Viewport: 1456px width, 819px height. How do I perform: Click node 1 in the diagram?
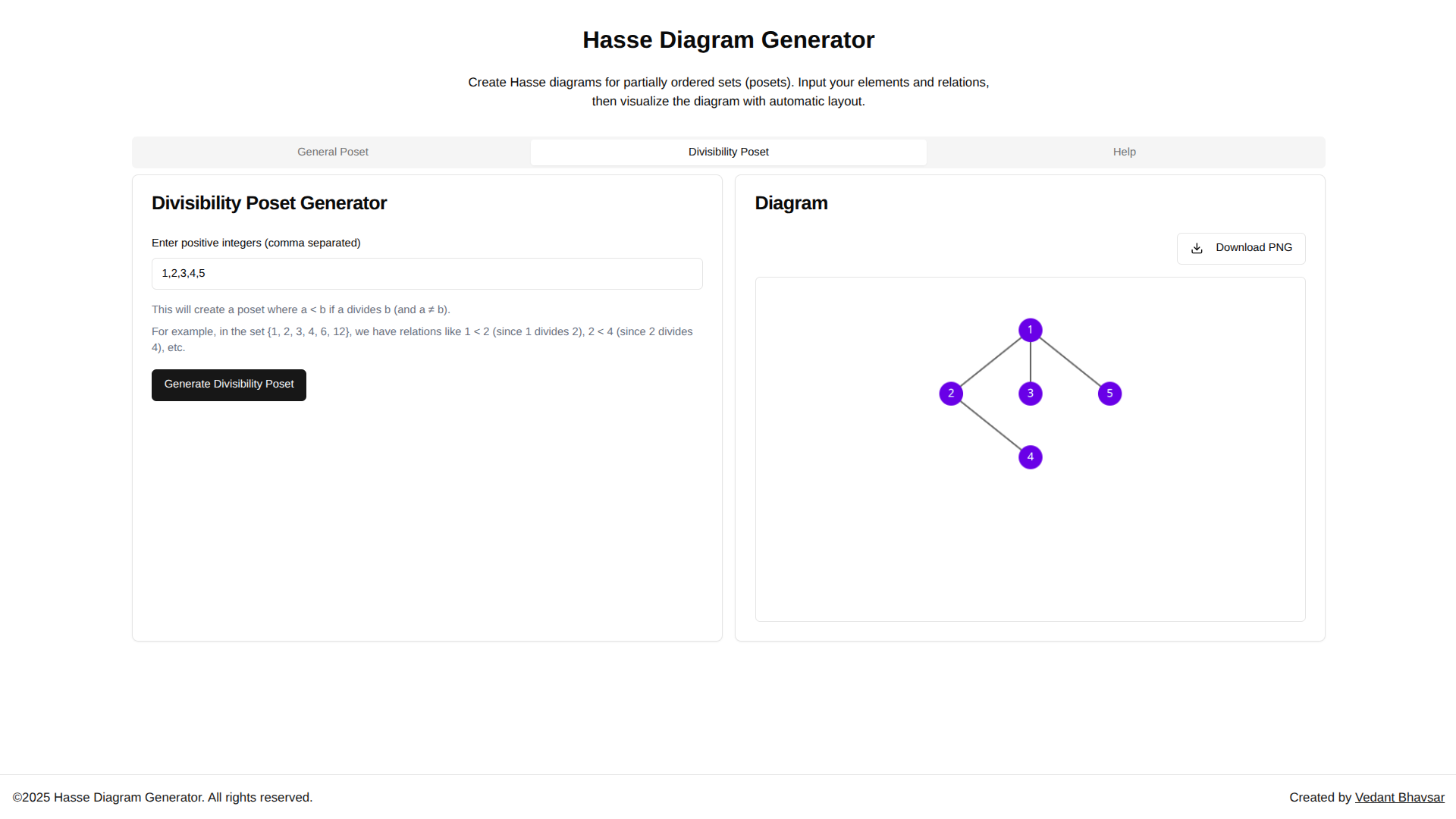[x=1030, y=330]
